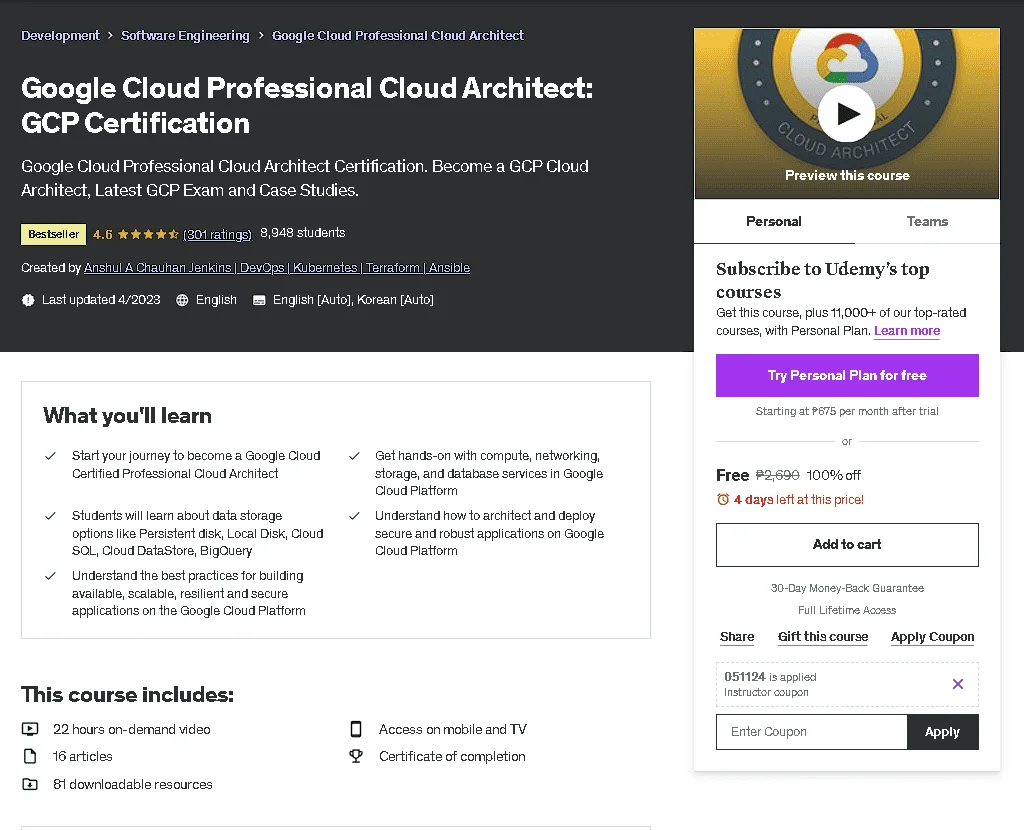Click the globe icon next to English

[x=182, y=300]
